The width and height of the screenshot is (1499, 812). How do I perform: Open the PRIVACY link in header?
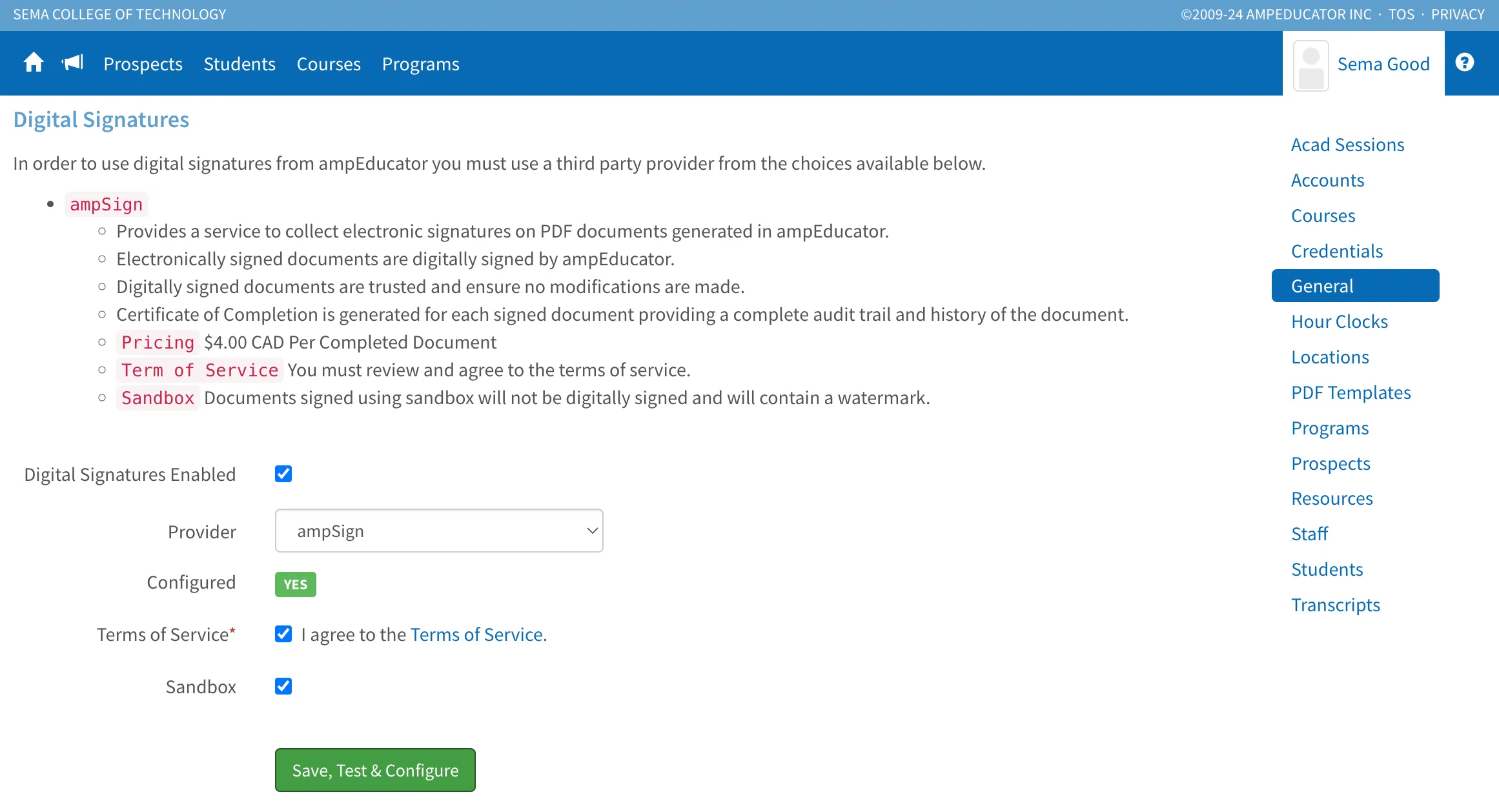1458,14
